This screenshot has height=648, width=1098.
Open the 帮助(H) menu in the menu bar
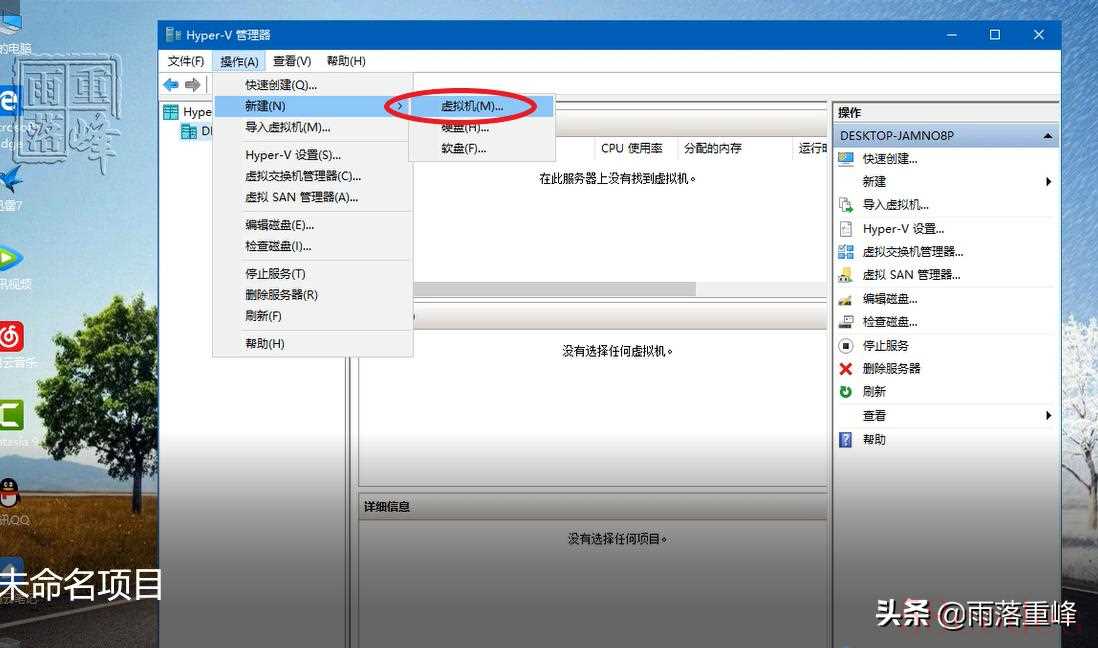(346, 62)
